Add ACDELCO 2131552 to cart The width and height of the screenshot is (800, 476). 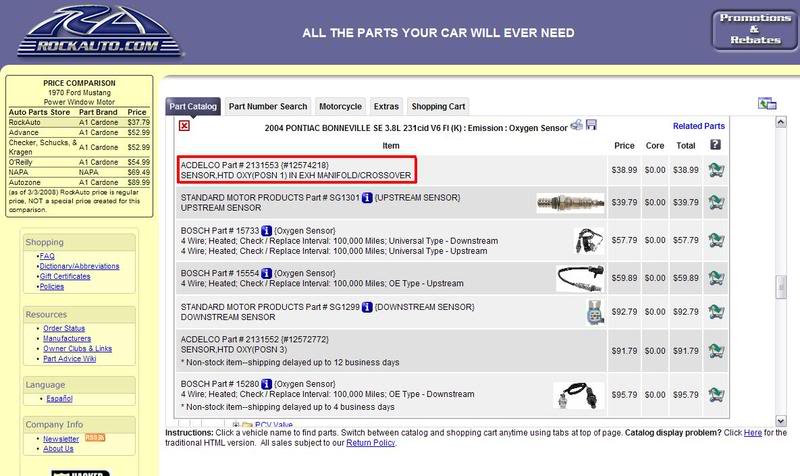click(x=716, y=350)
